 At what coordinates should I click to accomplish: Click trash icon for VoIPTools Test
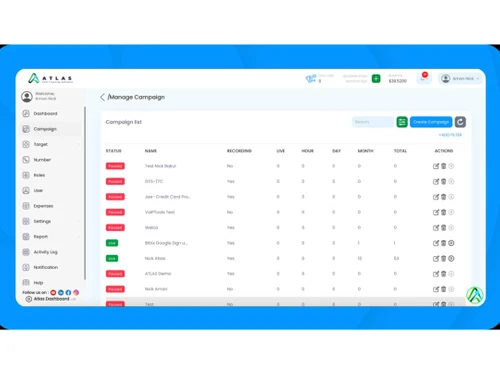[444, 212]
